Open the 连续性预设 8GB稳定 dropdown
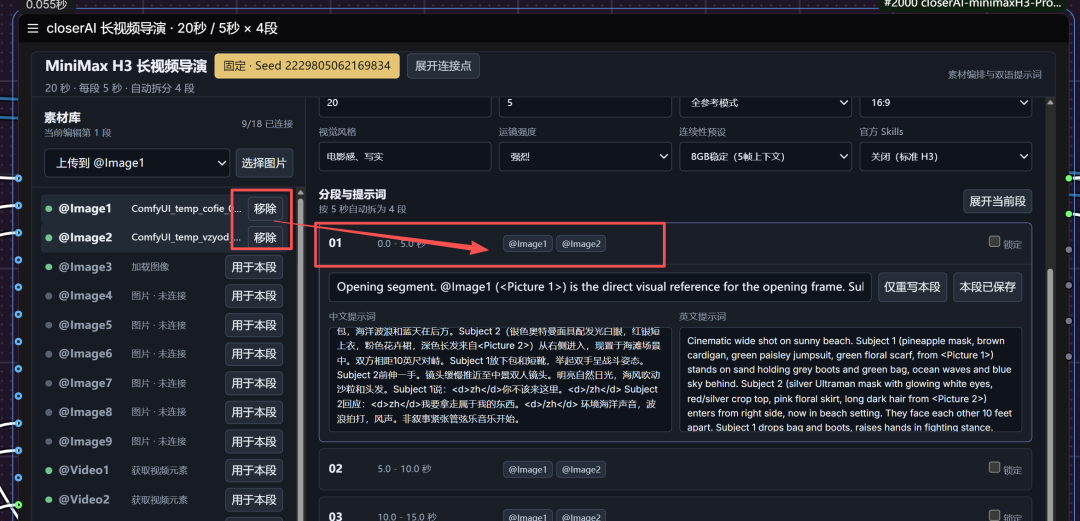This screenshot has height=521, width=1080. coord(765,156)
